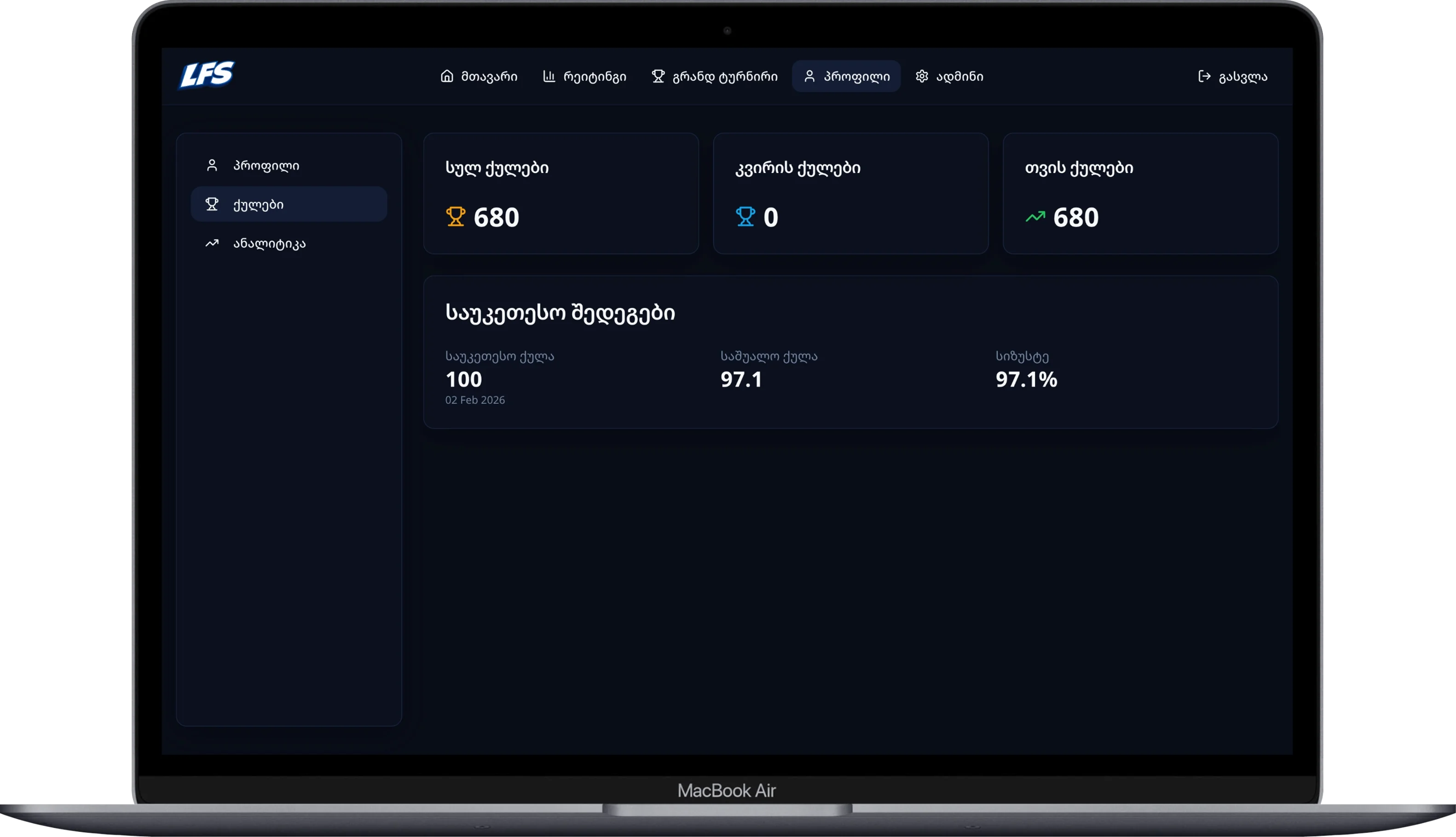The width and height of the screenshot is (1456, 837).
Task: Select პროფილი in the left sidebar
Action: (289, 165)
